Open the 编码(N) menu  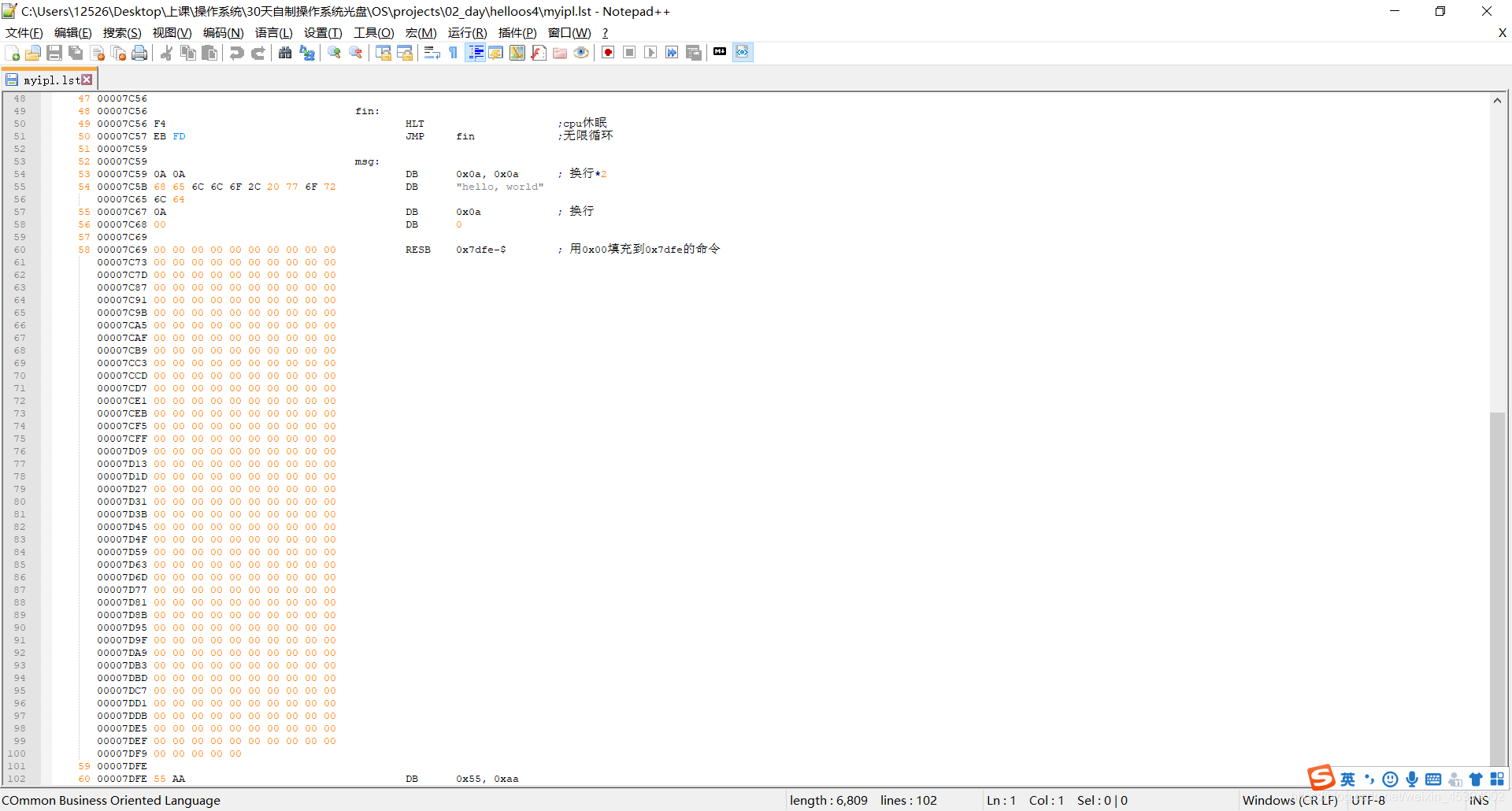224,33
